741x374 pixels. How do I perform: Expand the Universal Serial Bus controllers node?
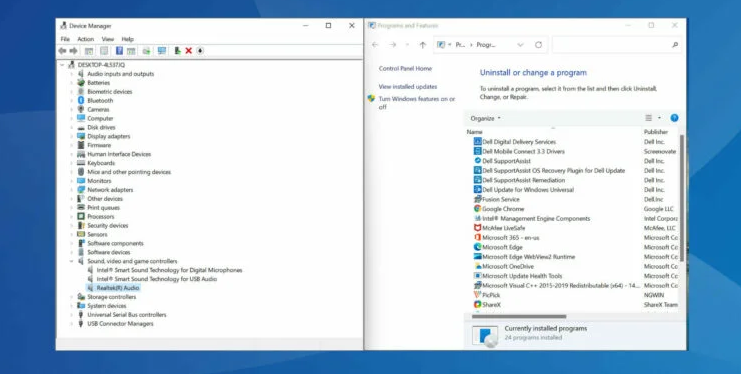click(72, 315)
